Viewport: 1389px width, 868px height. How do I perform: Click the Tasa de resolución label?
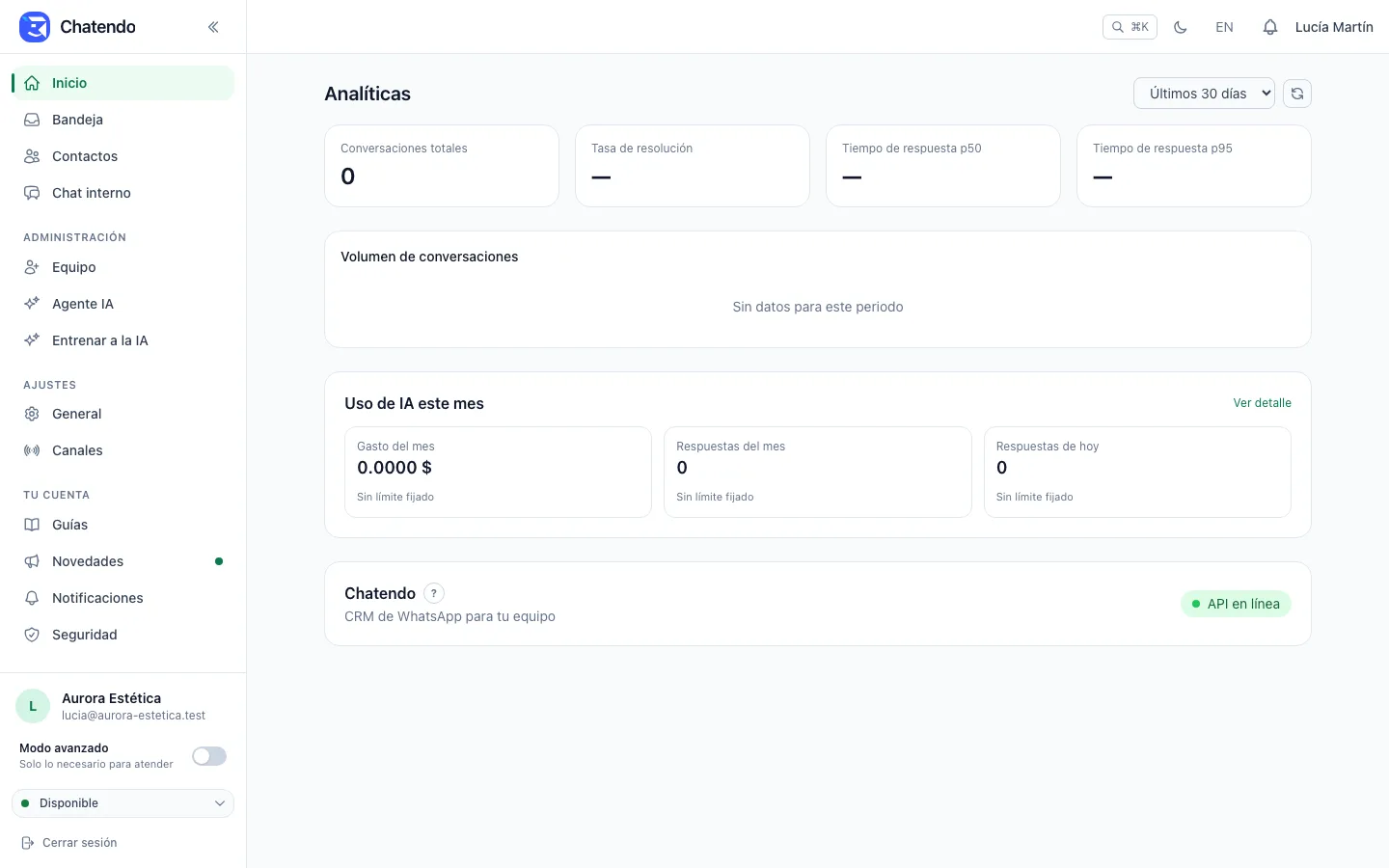[641, 149]
